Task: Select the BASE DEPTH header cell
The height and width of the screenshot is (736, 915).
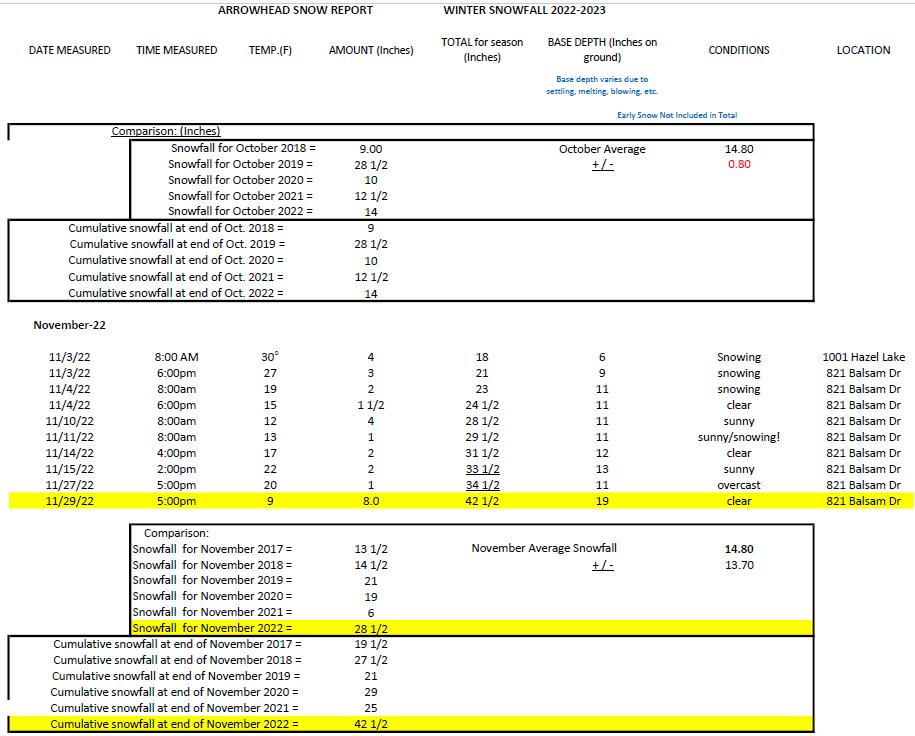Action: pyautogui.click(x=602, y=50)
